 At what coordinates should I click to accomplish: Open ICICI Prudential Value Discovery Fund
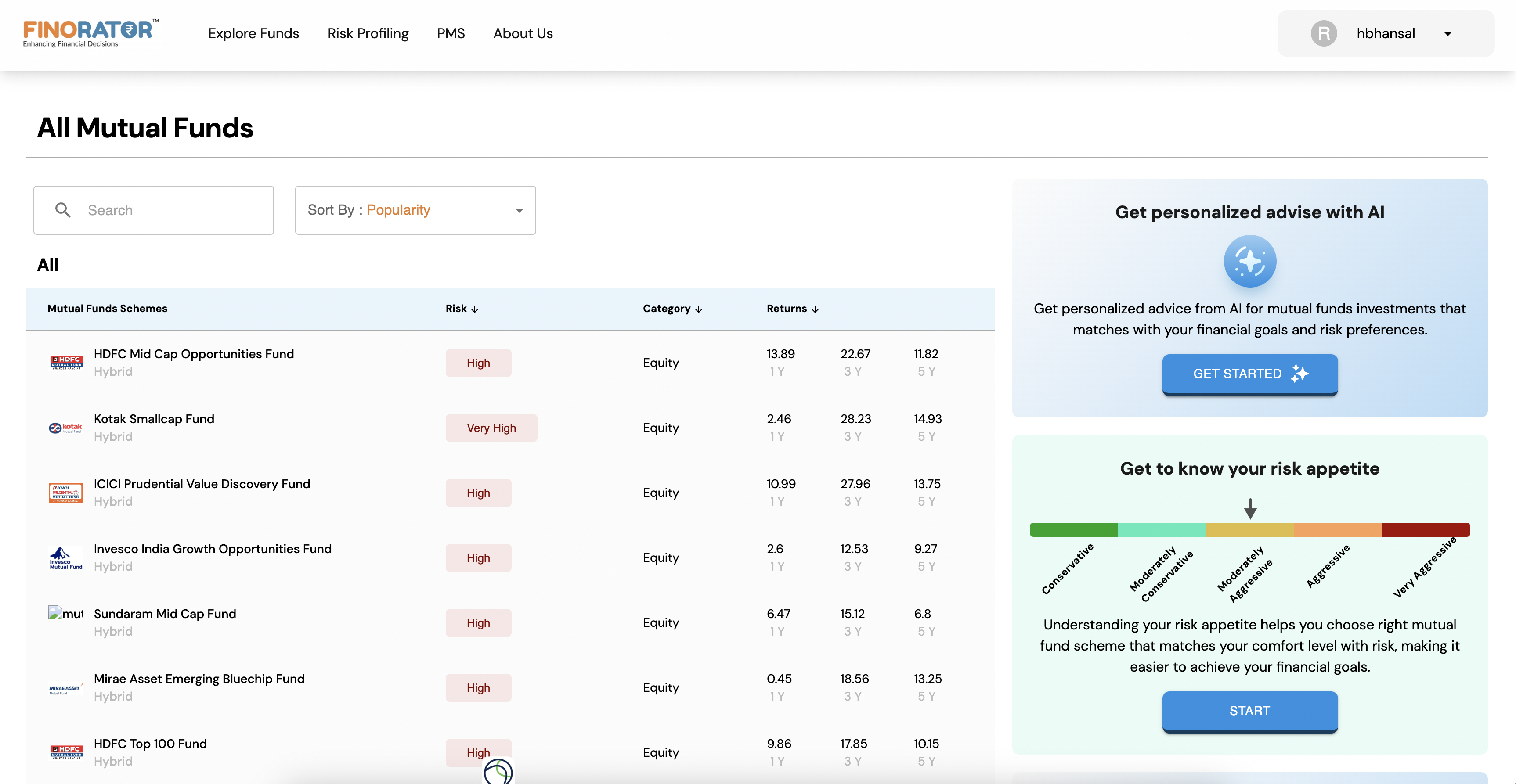202,483
